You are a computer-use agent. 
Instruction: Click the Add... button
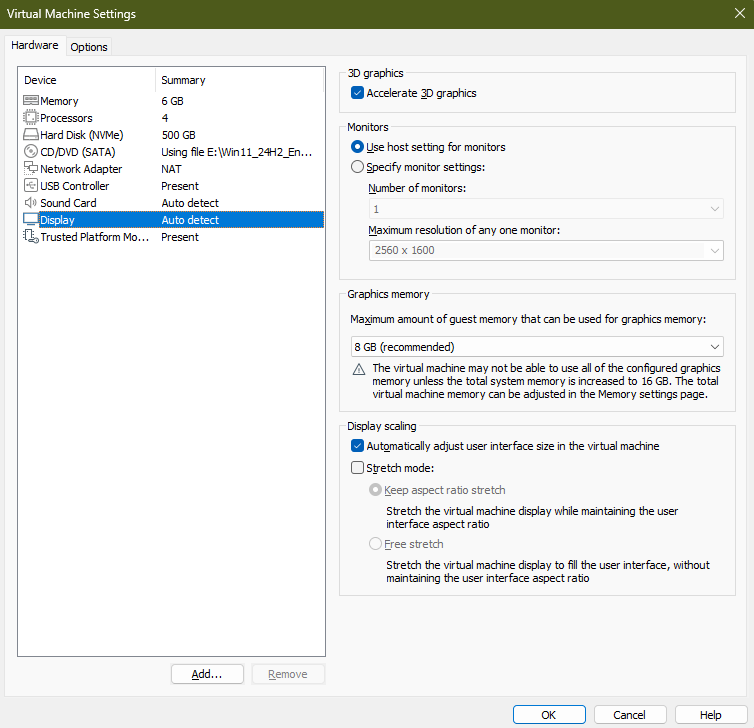click(207, 674)
